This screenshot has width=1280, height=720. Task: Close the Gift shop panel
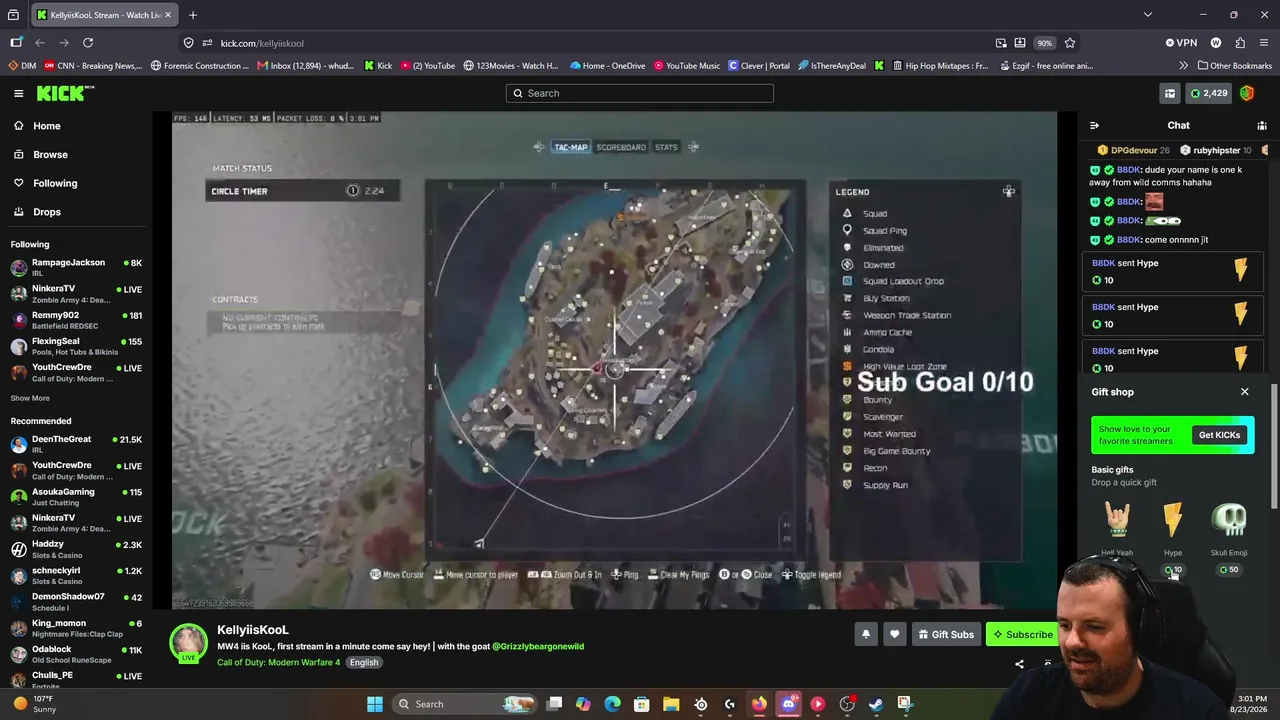pyautogui.click(x=1245, y=392)
